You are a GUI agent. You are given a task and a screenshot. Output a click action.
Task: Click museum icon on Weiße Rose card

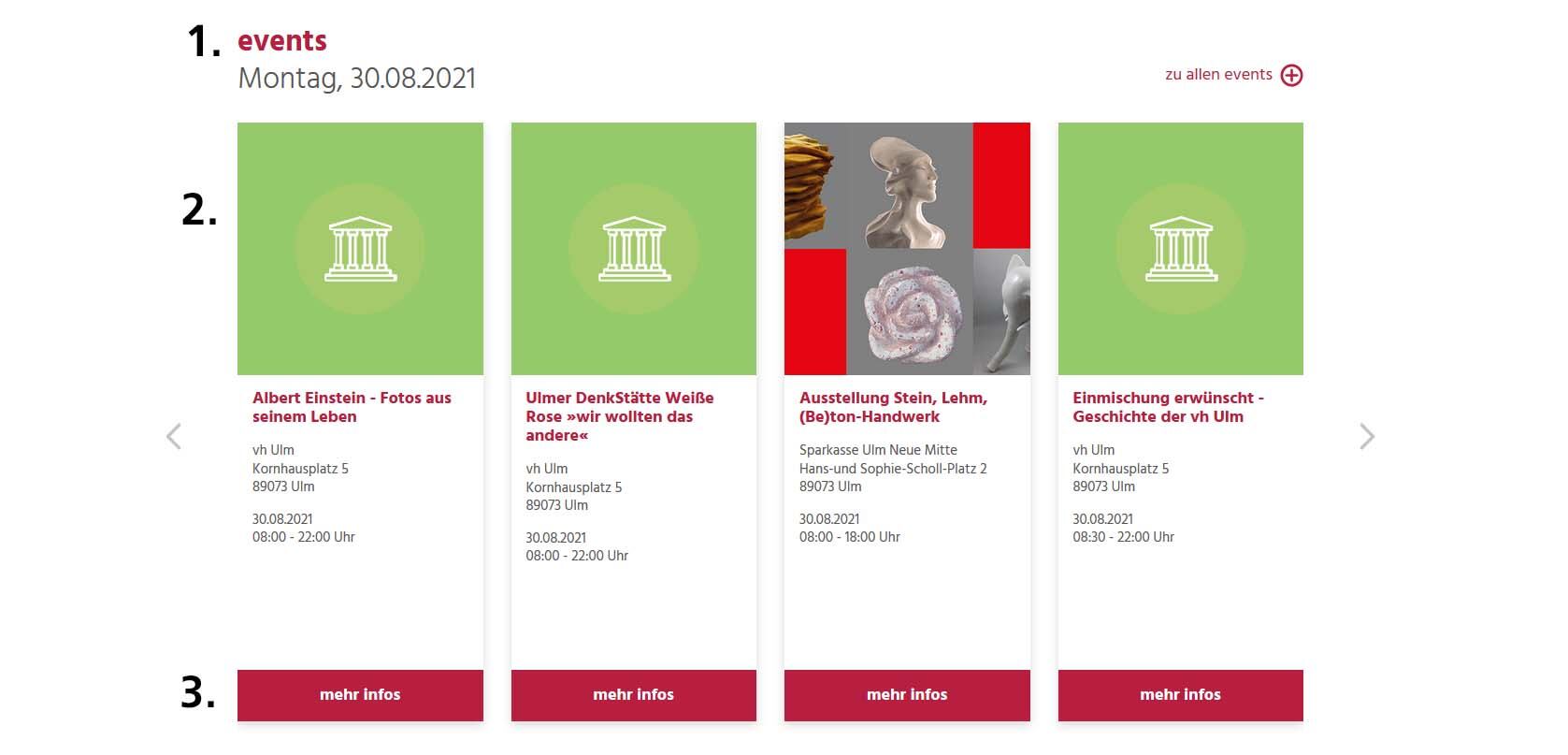(x=634, y=249)
